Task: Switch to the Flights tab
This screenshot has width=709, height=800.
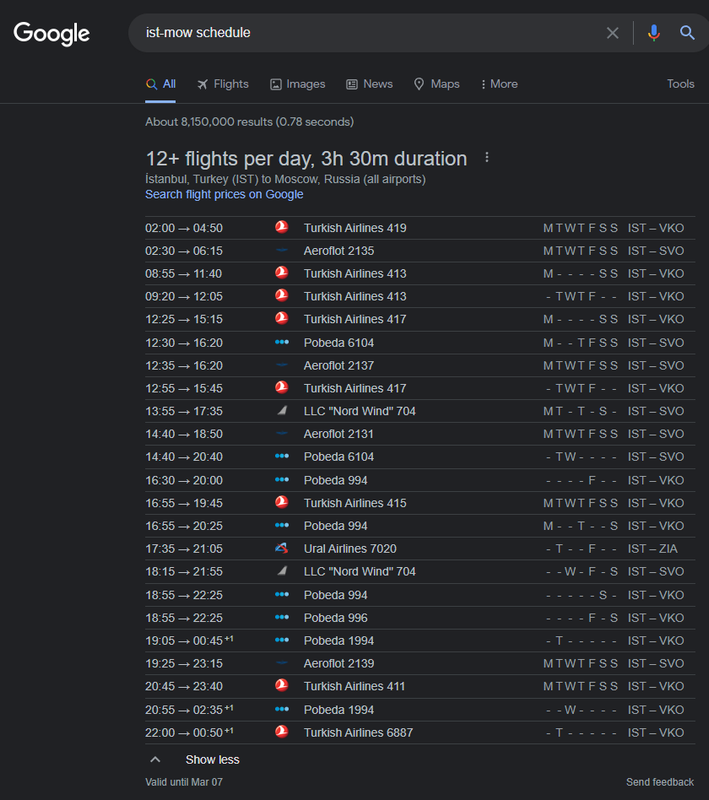Action: (x=223, y=84)
